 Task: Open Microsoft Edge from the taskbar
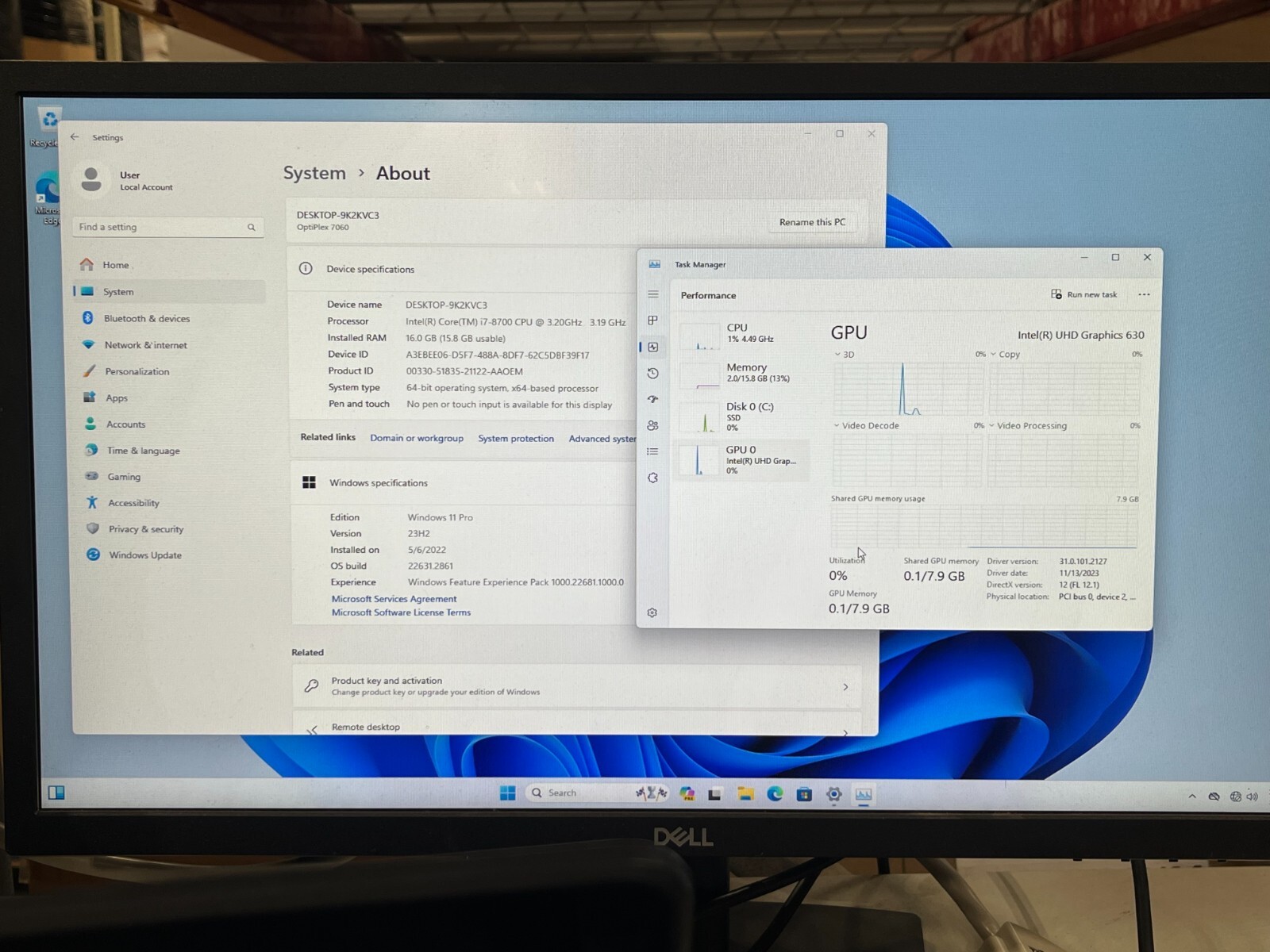pos(775,794)
